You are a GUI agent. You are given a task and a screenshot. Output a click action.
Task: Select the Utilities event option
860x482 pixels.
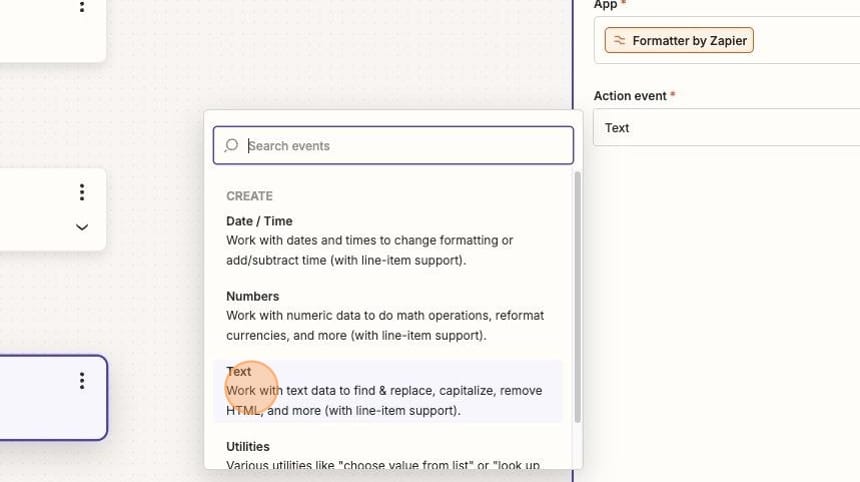pyautogui.click(x=387, y=455)
